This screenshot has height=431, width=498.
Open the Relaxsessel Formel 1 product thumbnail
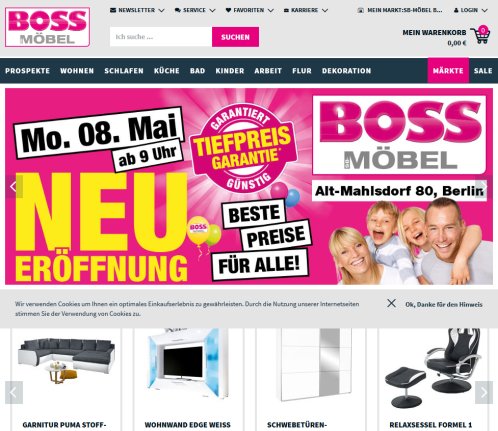[x=432, y=368]
